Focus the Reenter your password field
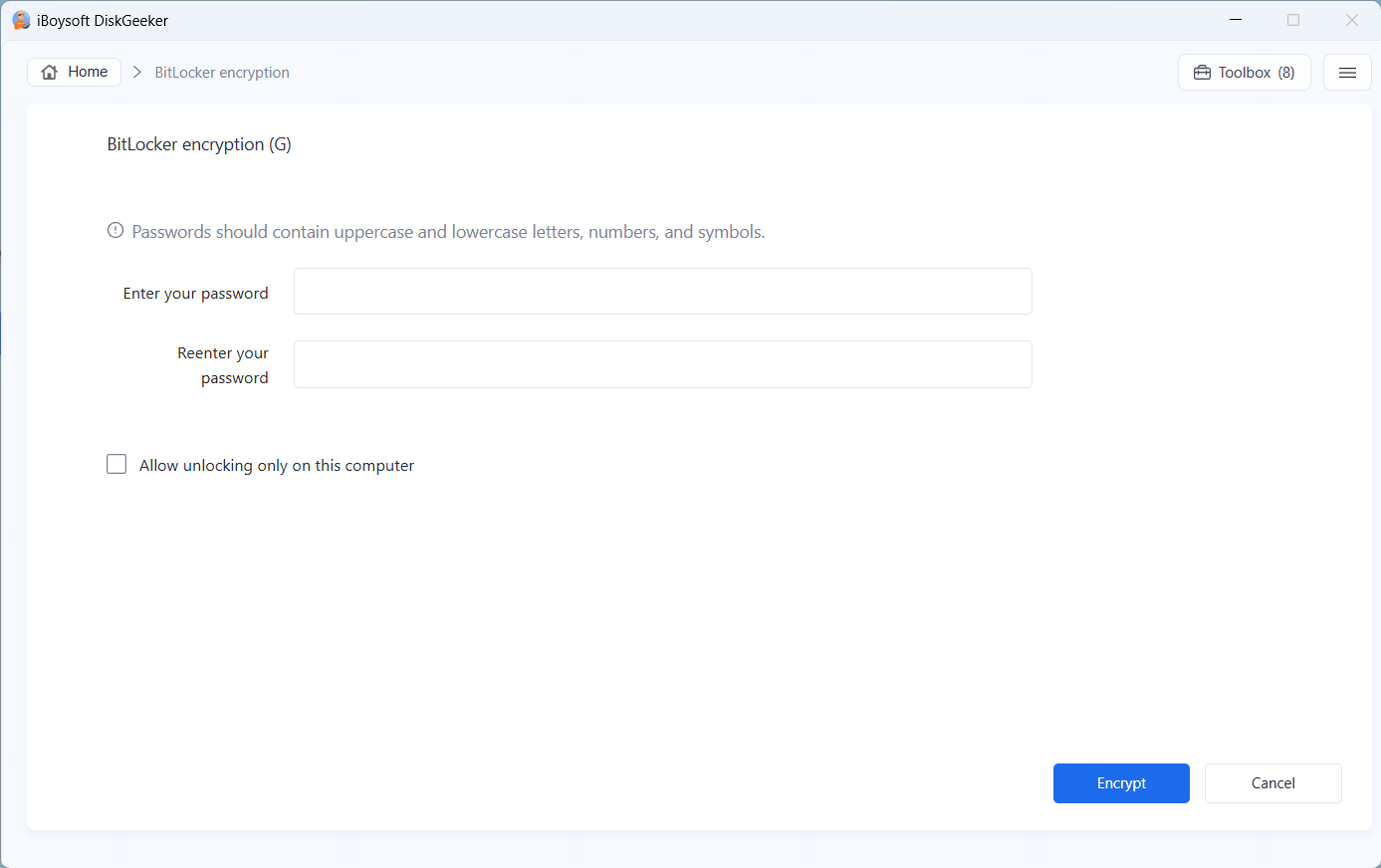Viewport: 1381px width, 868px height. coord(663,364)
